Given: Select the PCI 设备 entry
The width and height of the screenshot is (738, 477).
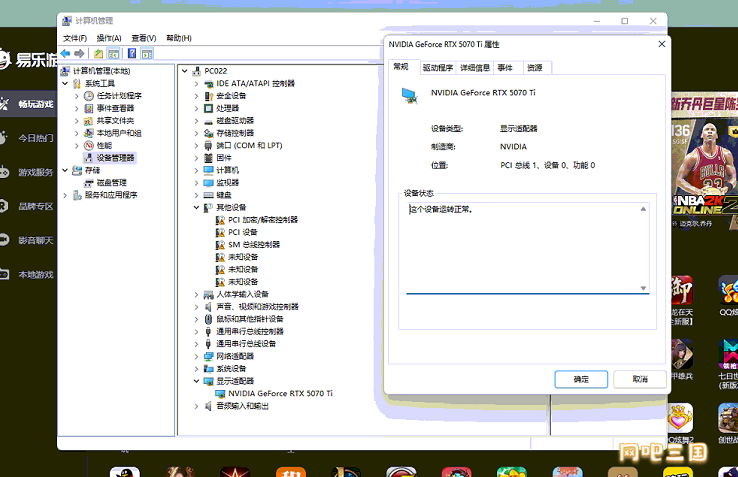Looking at the screenshot, I should click(243, 232).
